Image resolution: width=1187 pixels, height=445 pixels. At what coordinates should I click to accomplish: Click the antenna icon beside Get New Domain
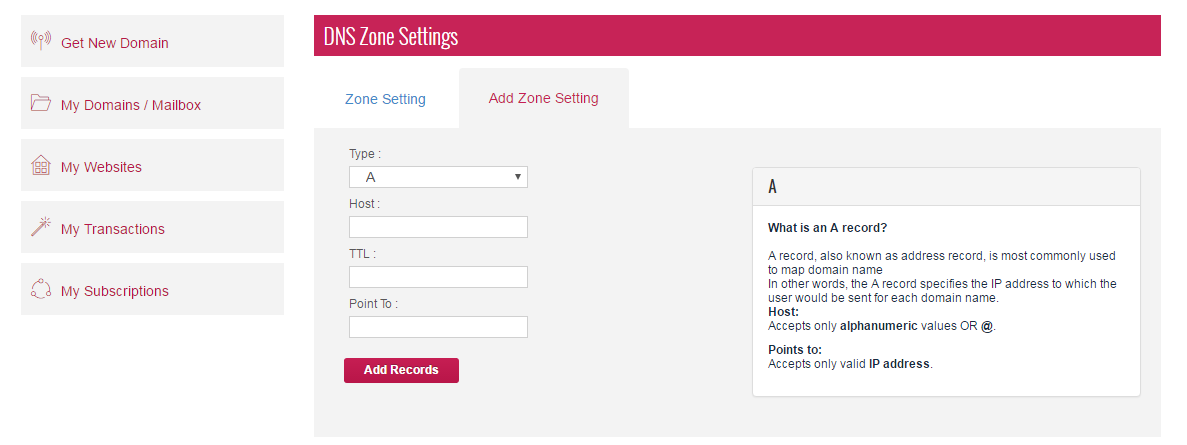point(41,41)
